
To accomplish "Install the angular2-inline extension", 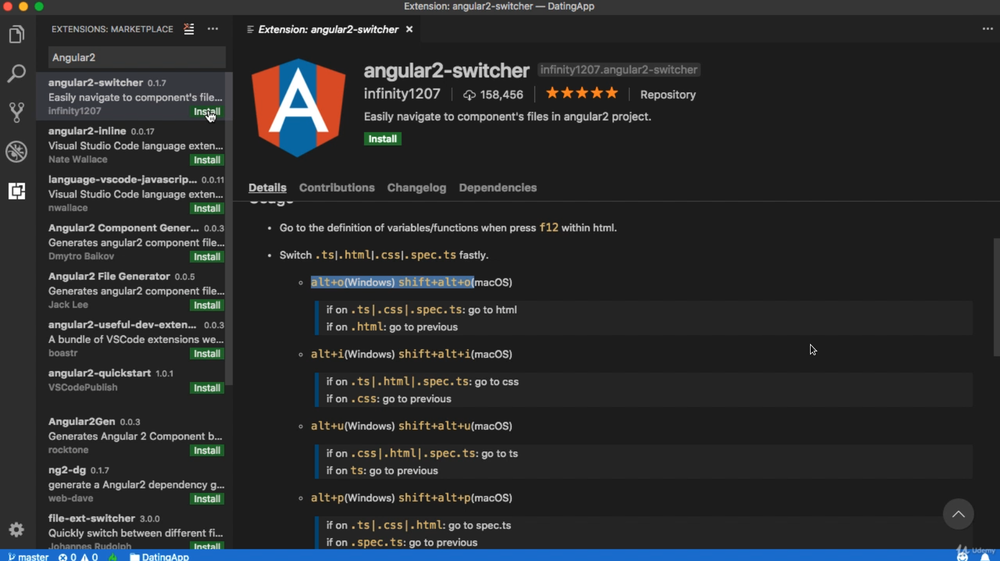I will [x=207, y=160].
